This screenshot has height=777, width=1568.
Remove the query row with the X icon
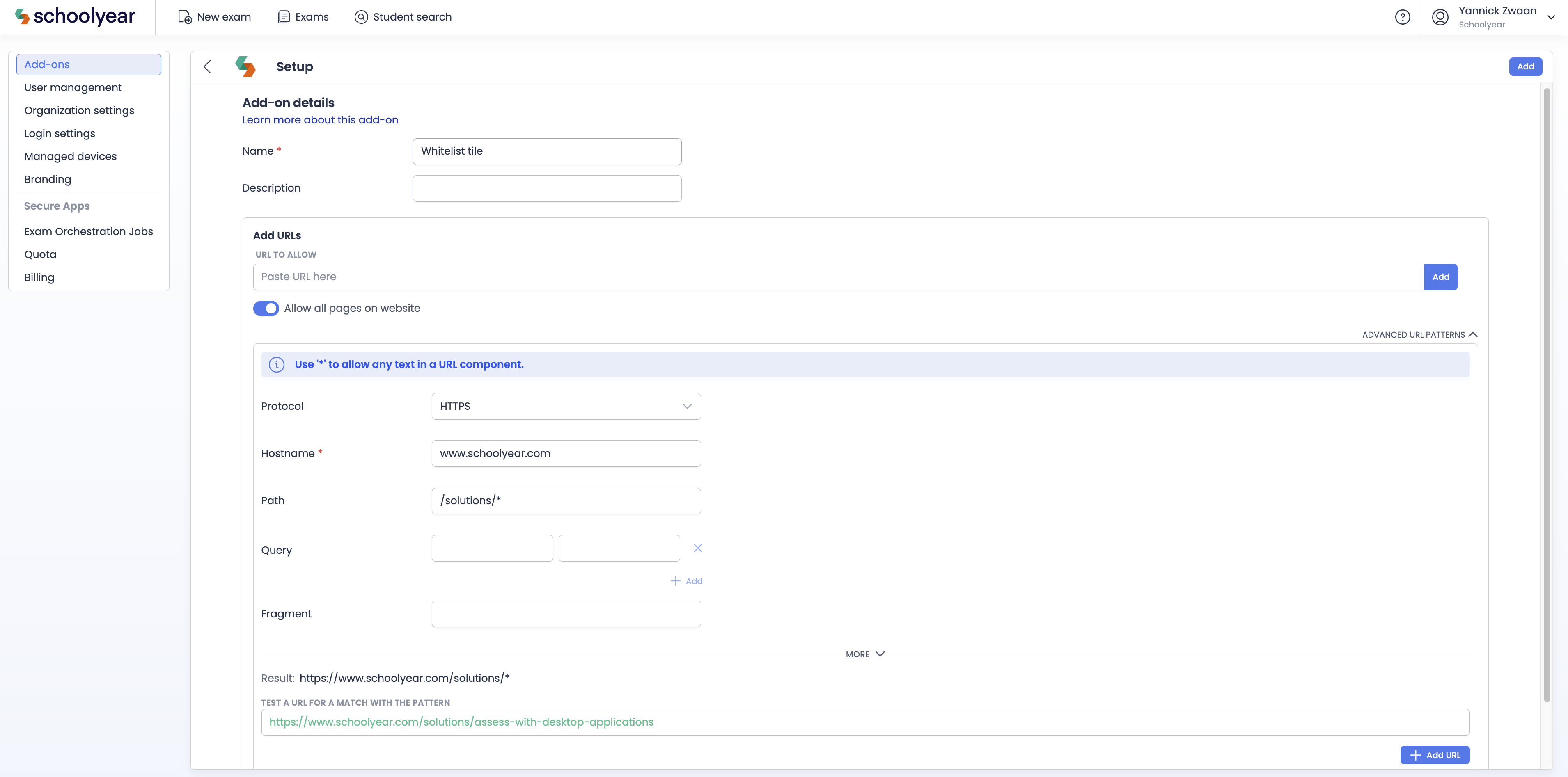[697, 548]
